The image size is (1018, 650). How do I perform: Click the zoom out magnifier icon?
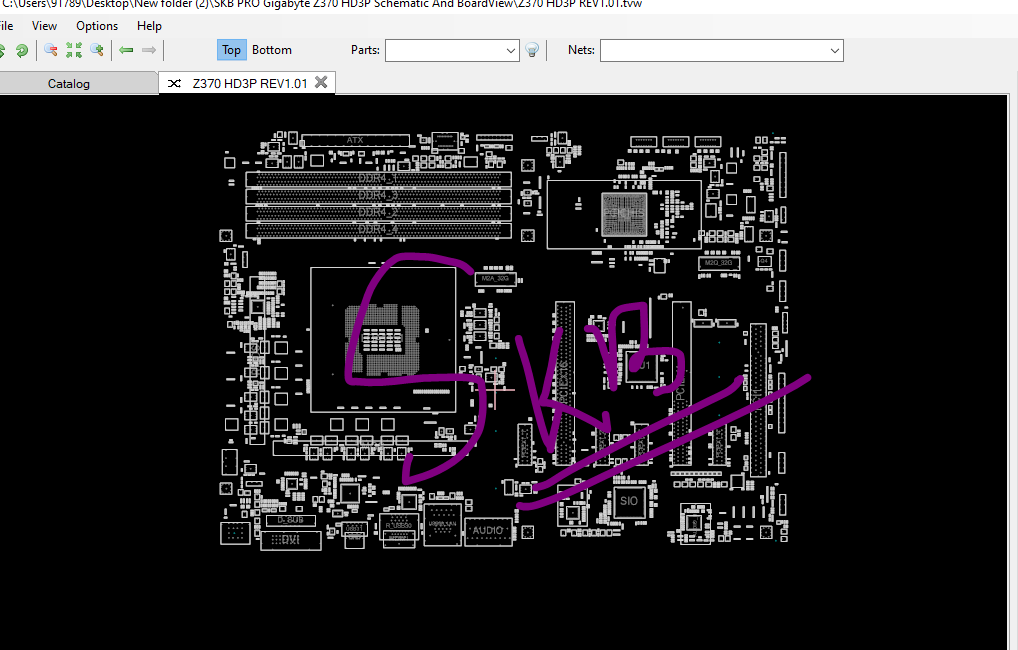51,50
